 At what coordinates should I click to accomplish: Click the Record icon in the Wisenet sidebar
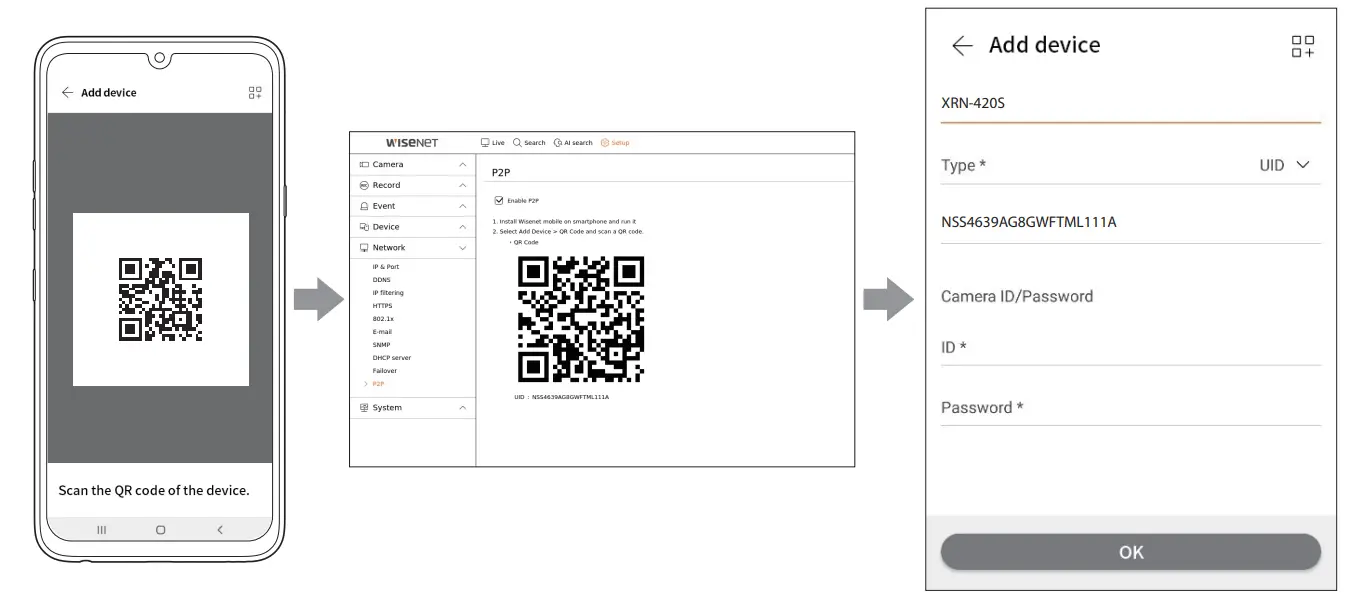[364, 185]
